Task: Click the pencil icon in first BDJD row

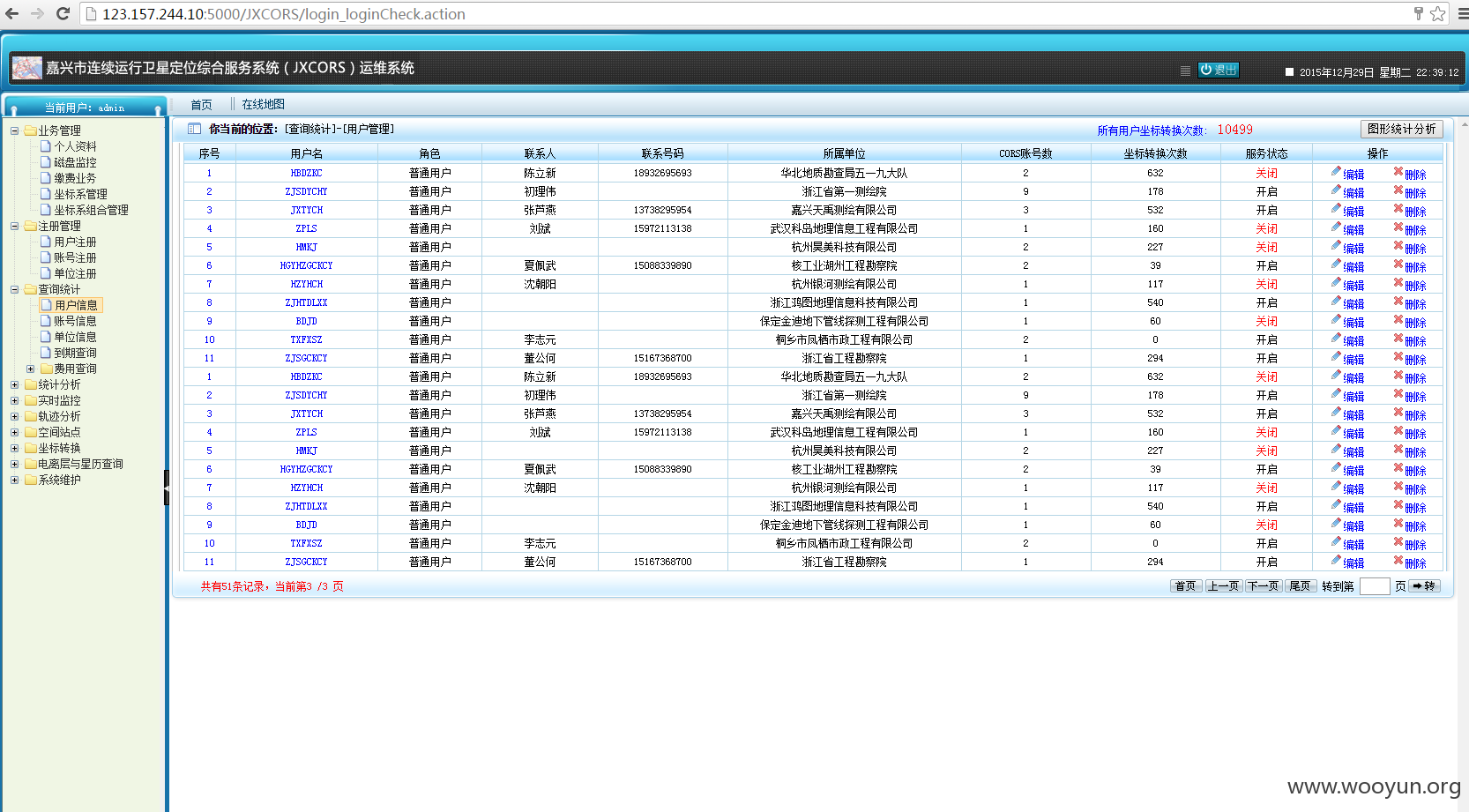Action: click(x=1337, y=319)
